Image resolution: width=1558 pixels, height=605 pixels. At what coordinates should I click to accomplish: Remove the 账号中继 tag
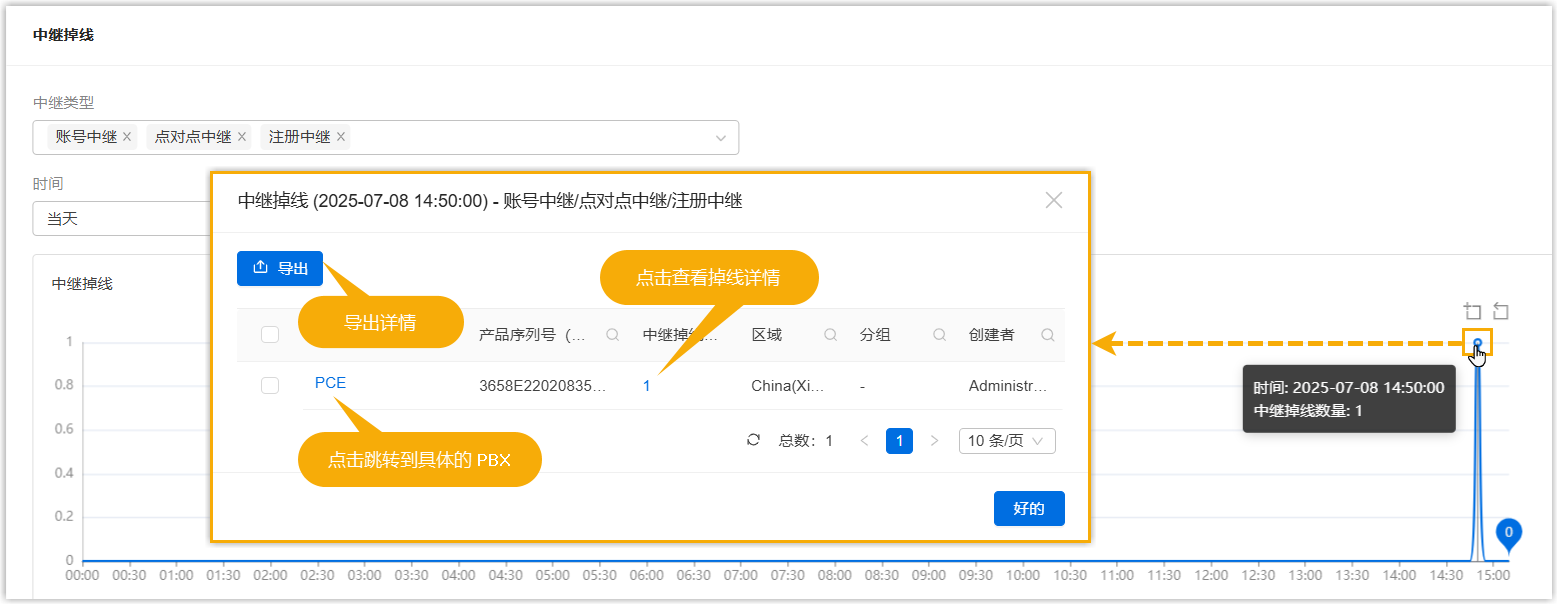(x=127, y=137)
